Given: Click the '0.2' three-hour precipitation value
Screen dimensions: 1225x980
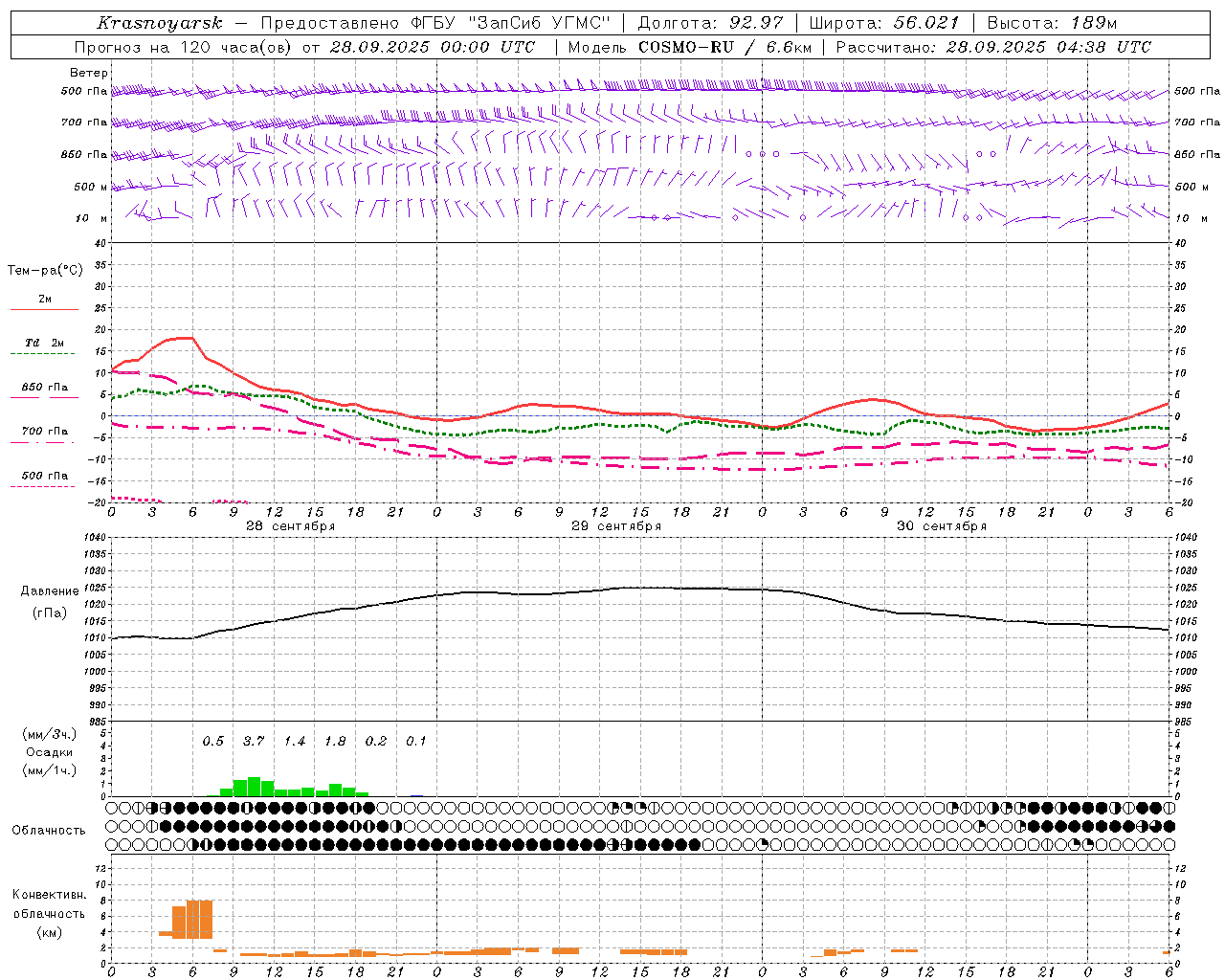Looking at the screenshot, I should (376, 742).
